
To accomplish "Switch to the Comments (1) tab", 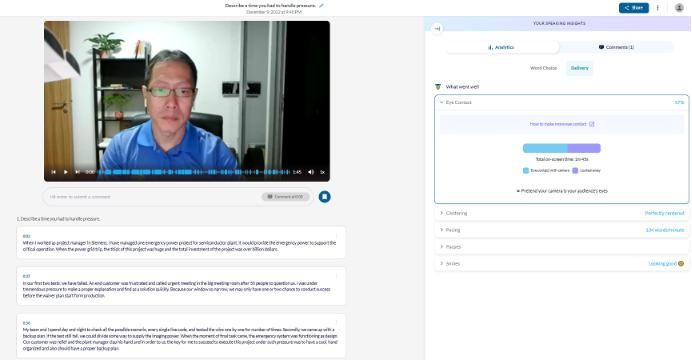I will tap(617, 47).
